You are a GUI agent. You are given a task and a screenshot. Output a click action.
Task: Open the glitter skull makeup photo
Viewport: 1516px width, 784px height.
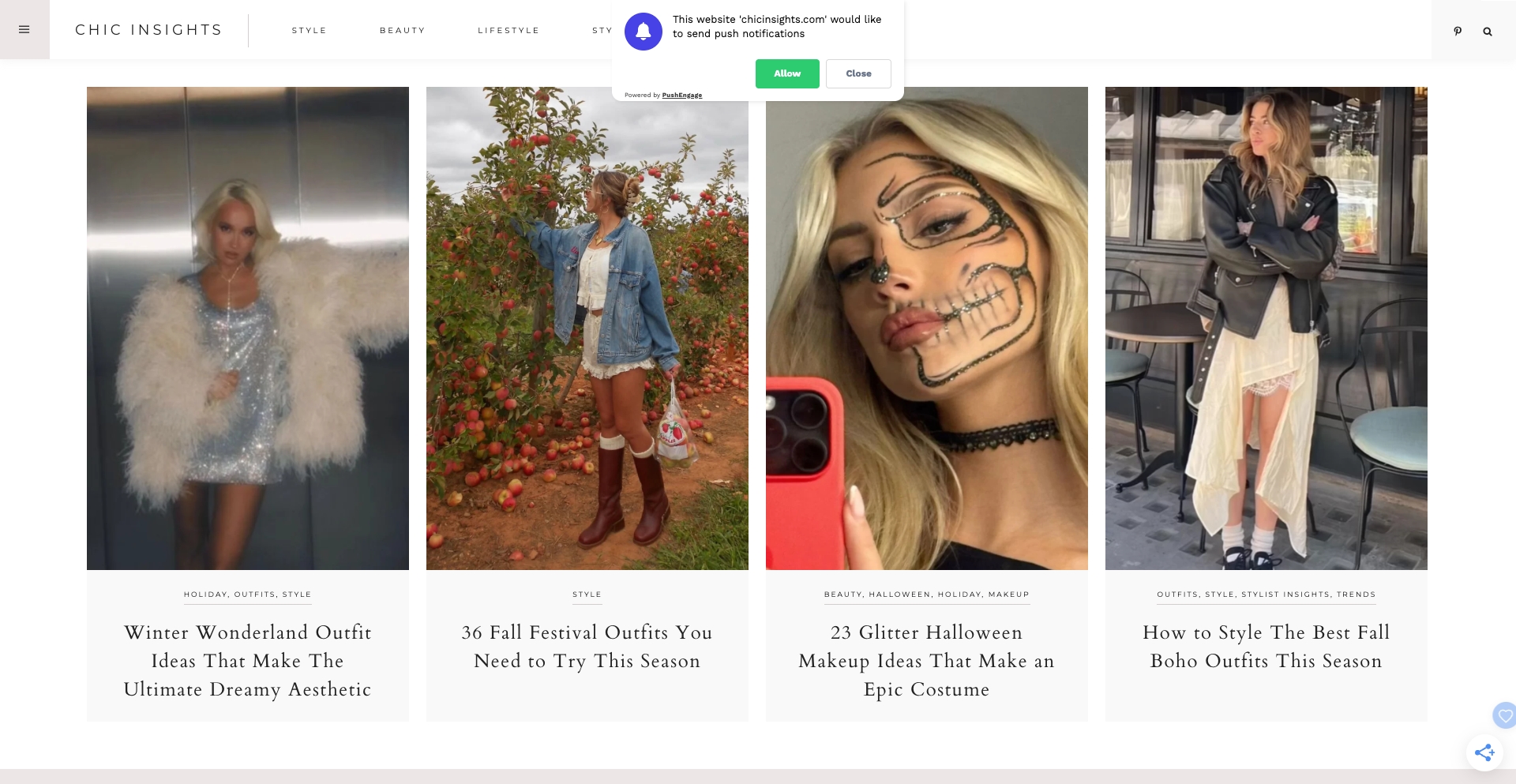(x=927, y=328)
